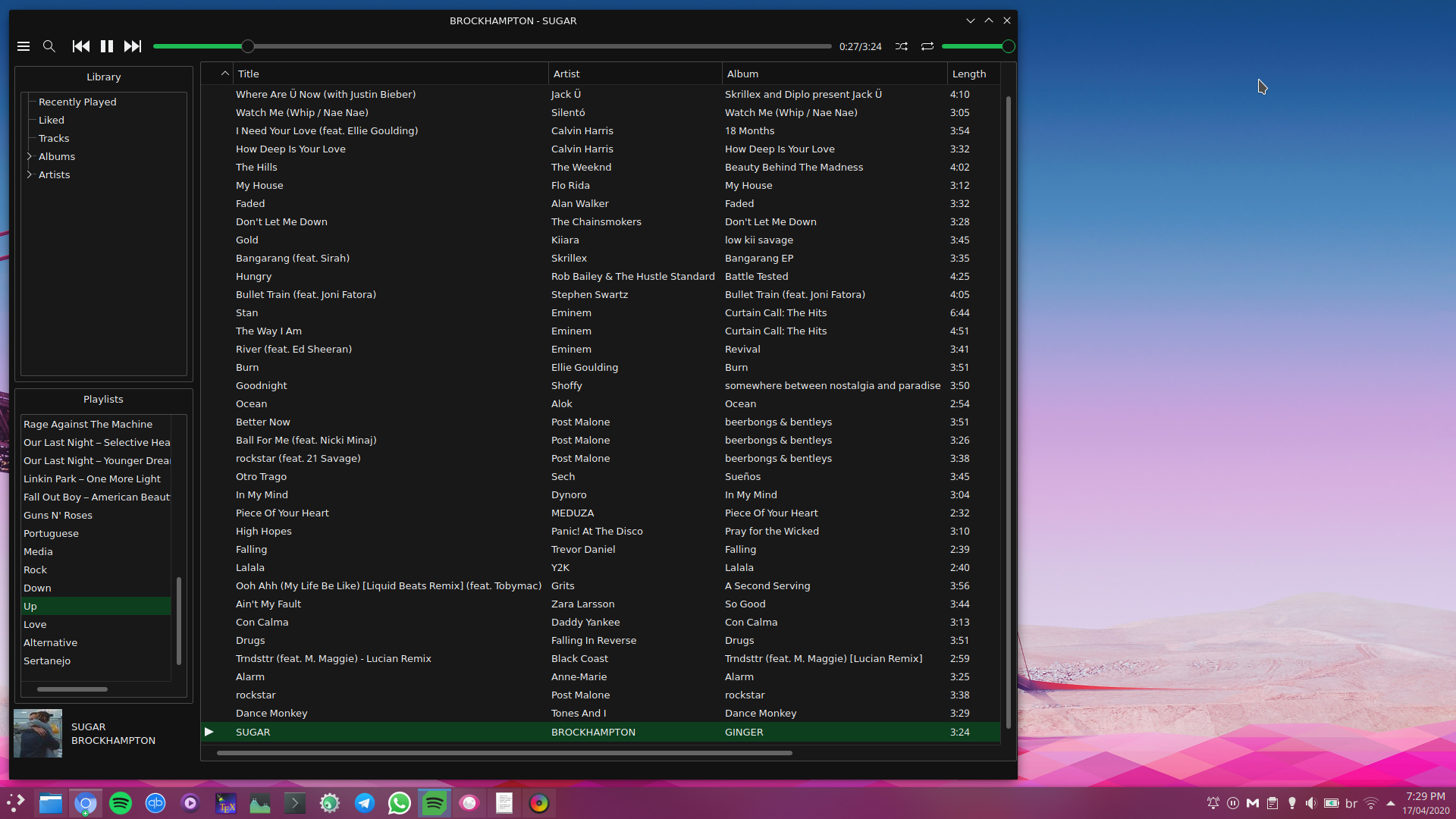This screenshot has height=819, width=1456.
Task: Open the Recently Played library item
Action: (77, 102)
